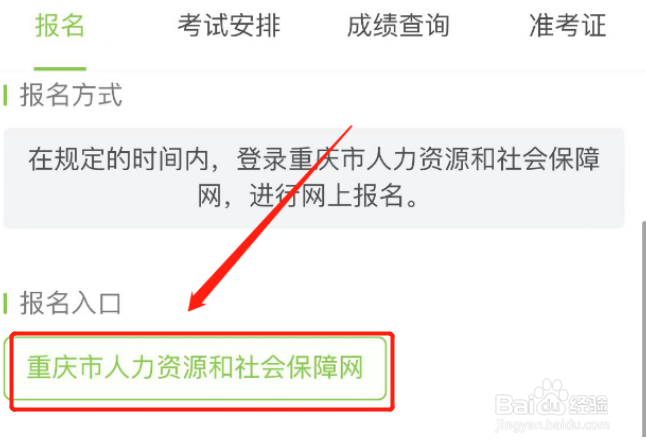The height and width of the screenshot is (448, 646).
Task: Go to the 准考证 tab
Action: 568,26
